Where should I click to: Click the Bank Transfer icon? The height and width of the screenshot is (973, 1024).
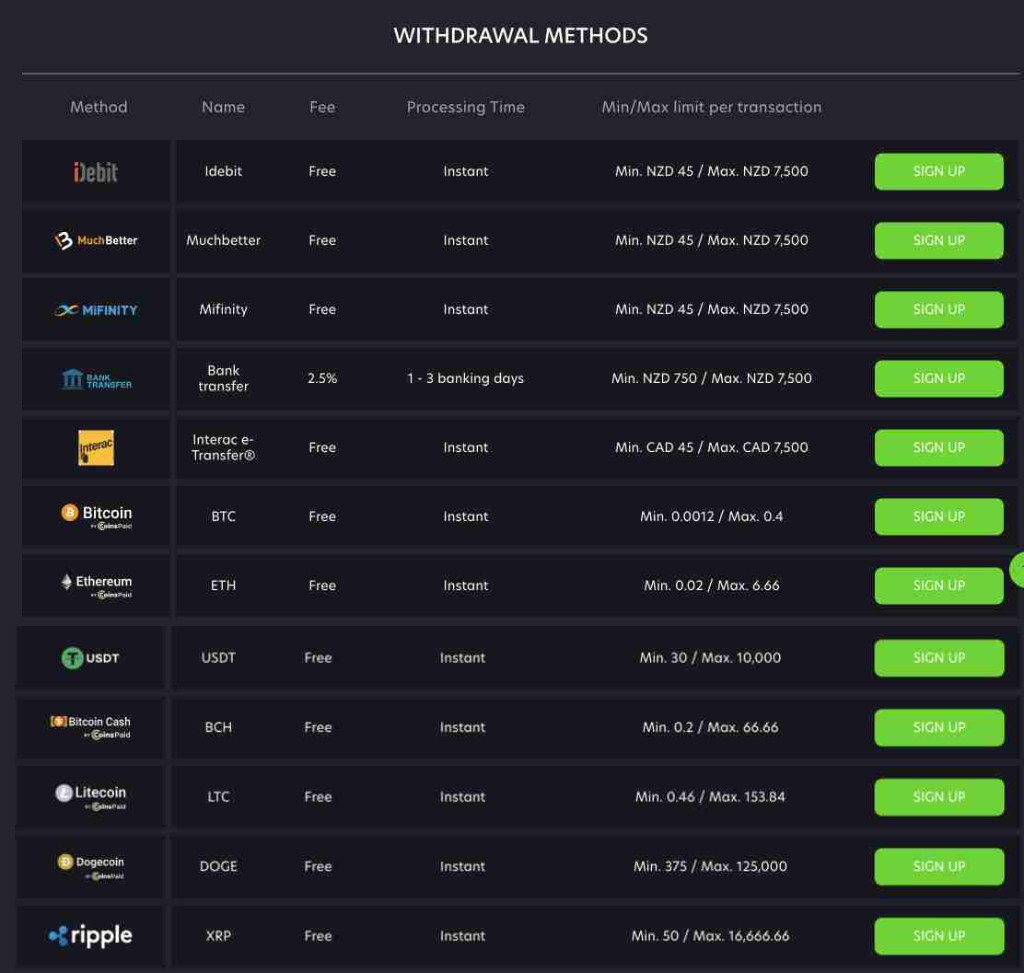pos(94,378)
